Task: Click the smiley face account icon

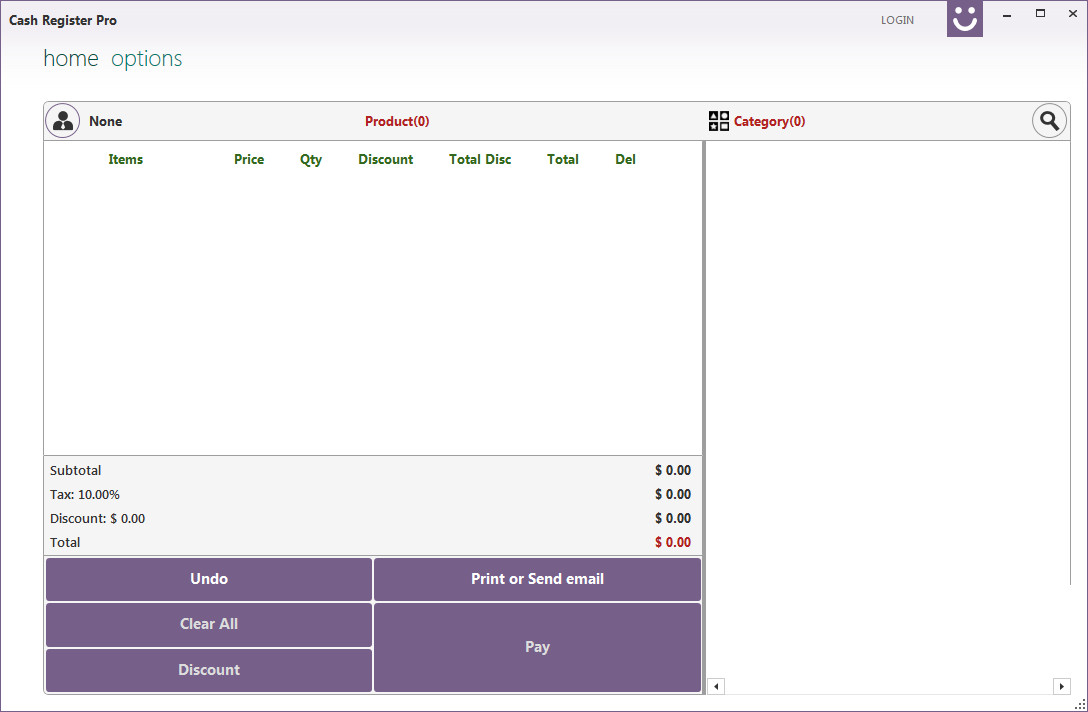Action: click(964, 19)
